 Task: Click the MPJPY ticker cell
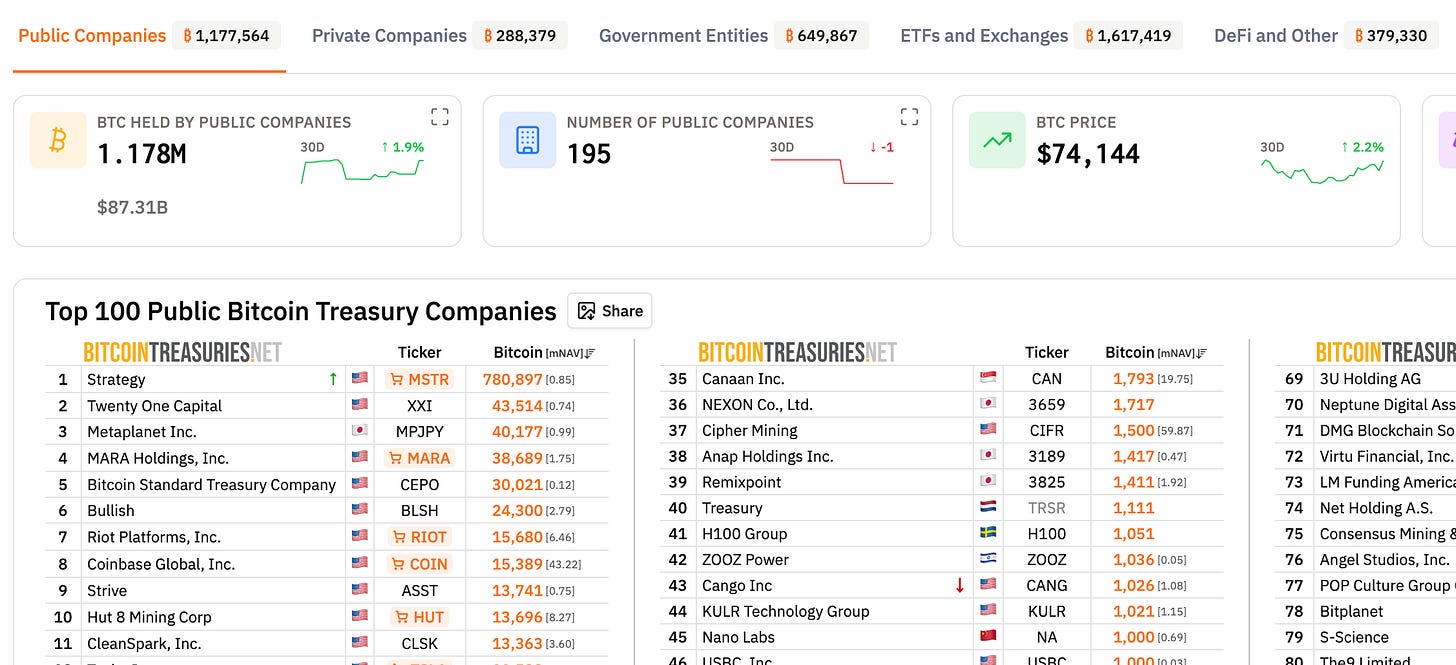[x=420, y=432]
